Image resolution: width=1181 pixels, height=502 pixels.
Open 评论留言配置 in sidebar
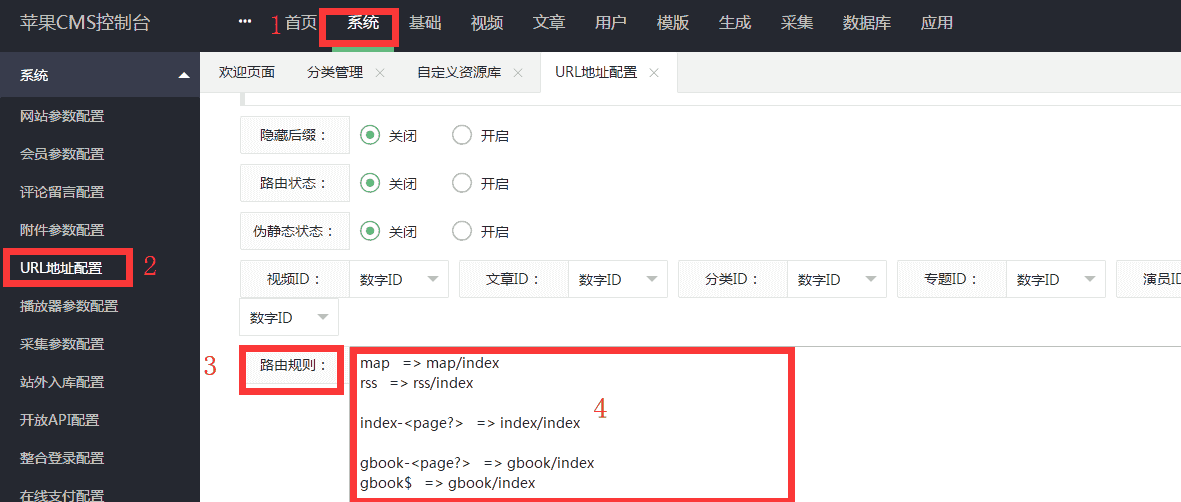[62, 192]
